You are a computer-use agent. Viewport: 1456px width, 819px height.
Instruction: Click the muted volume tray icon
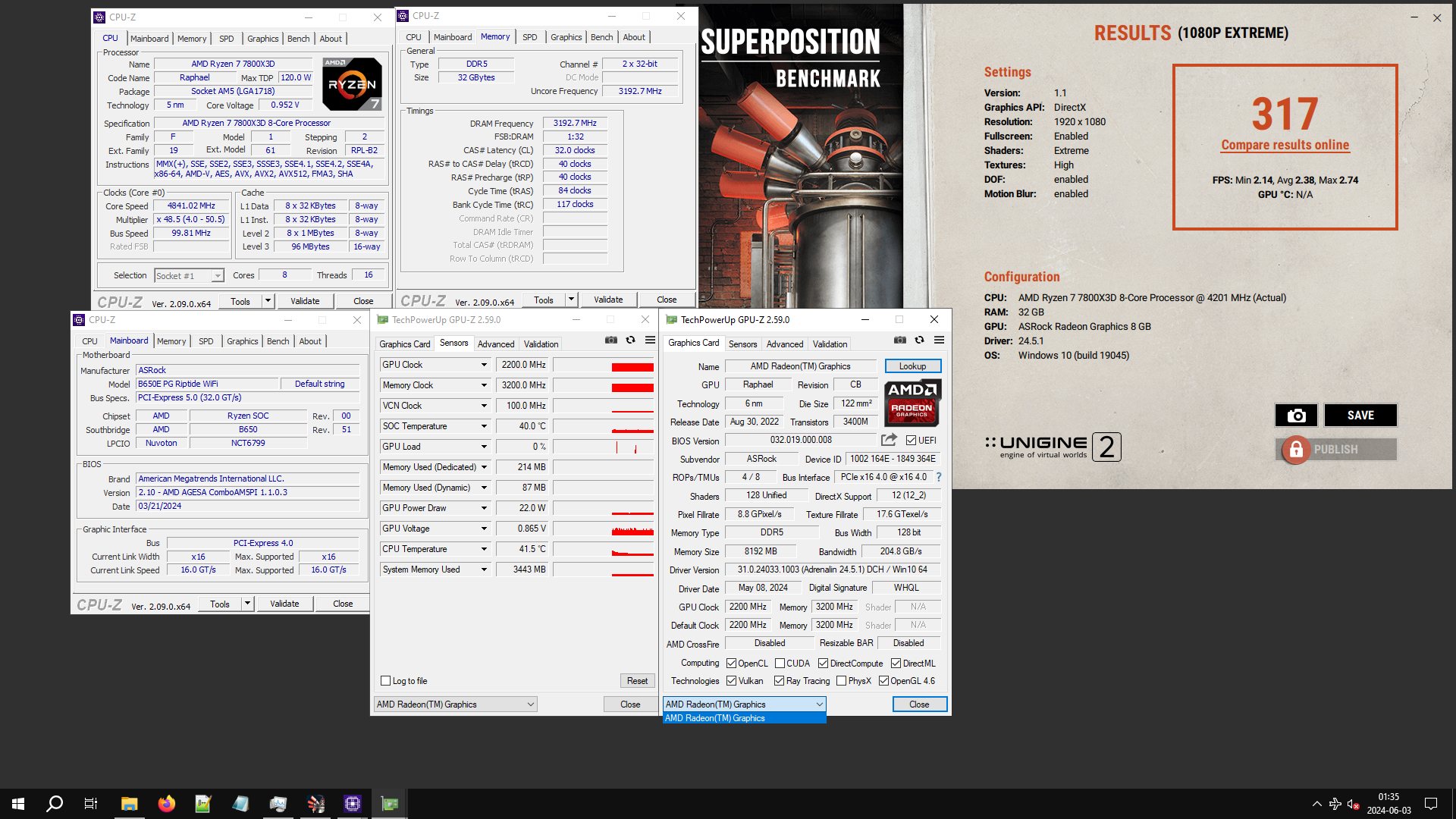[1353, 804]
